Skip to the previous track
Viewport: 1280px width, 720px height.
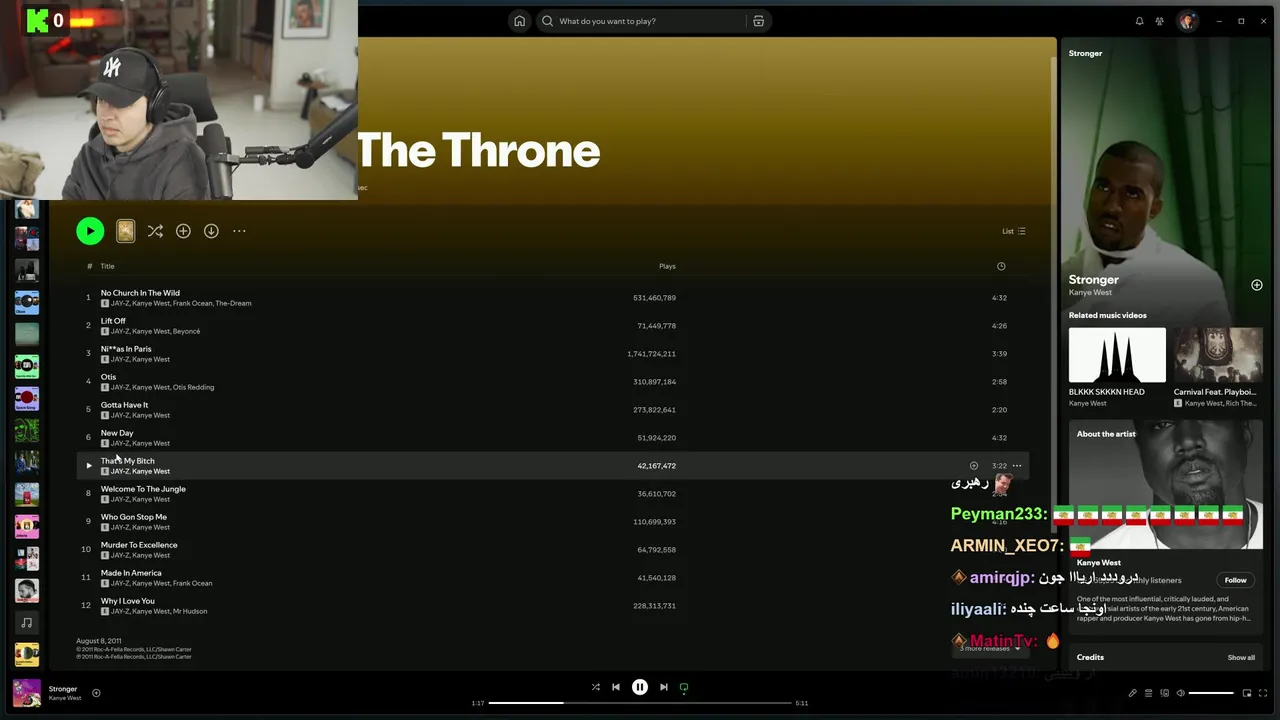pos(616,687)
